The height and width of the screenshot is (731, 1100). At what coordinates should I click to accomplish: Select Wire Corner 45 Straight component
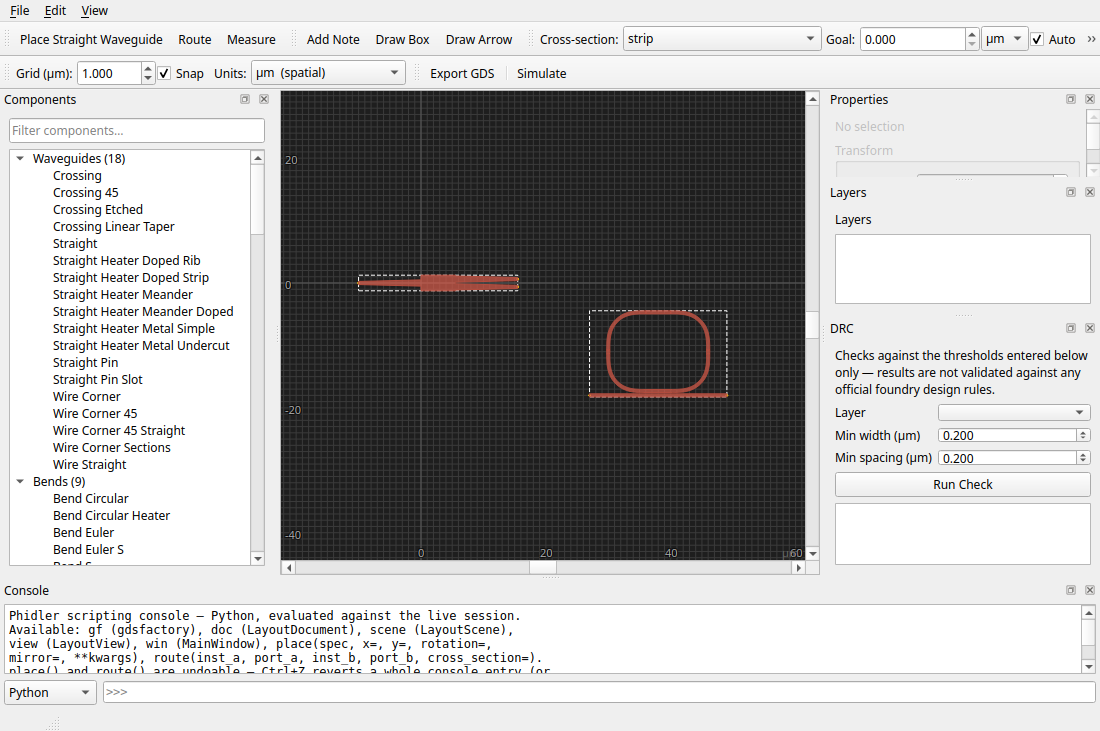(x=119, y=431)
